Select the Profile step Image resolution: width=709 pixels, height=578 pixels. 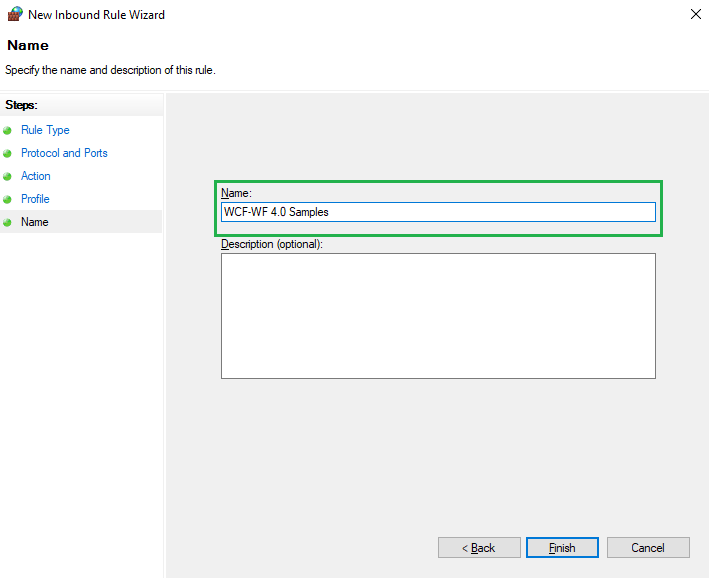click(x=35, y=199)
